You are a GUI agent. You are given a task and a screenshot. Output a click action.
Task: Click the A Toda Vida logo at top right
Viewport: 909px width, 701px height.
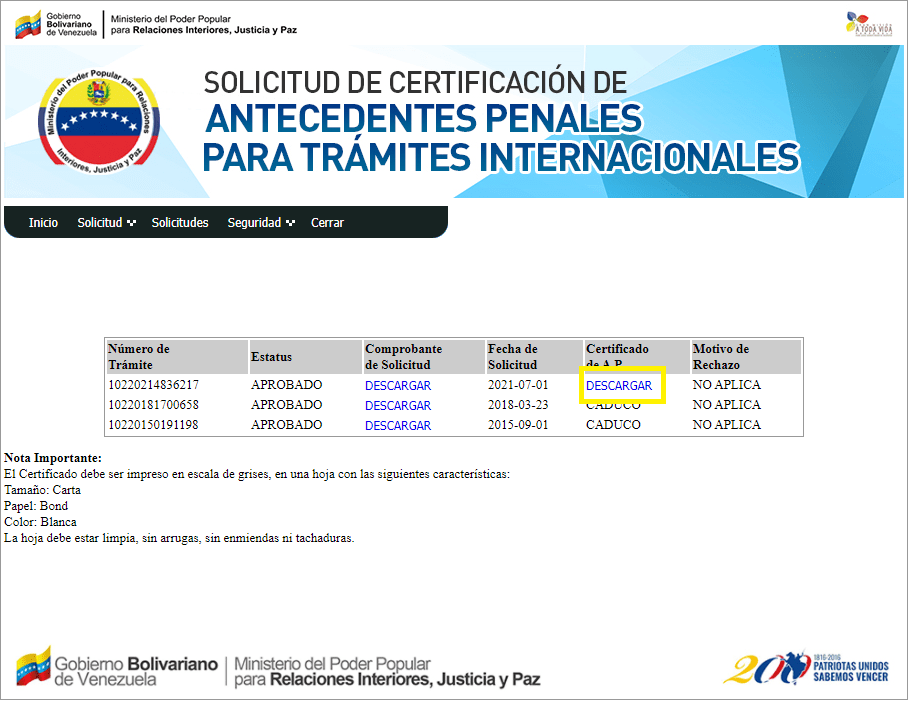867,24
